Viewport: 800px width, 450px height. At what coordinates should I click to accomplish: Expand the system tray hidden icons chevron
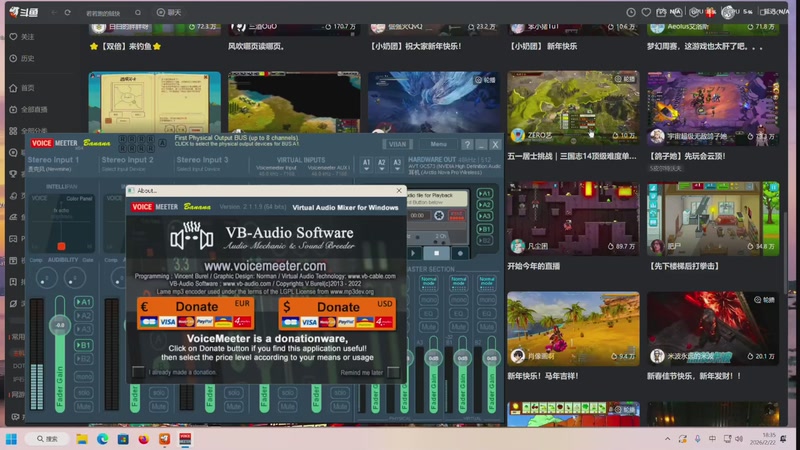tap(667, 439)
